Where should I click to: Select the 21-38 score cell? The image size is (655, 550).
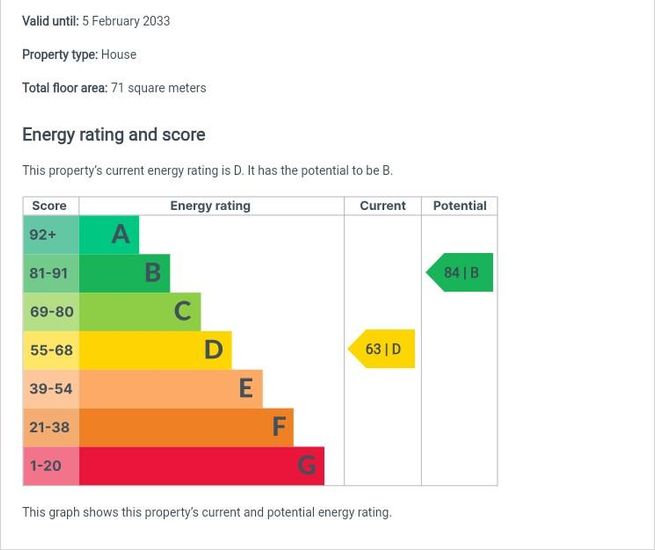pos(50,427)
